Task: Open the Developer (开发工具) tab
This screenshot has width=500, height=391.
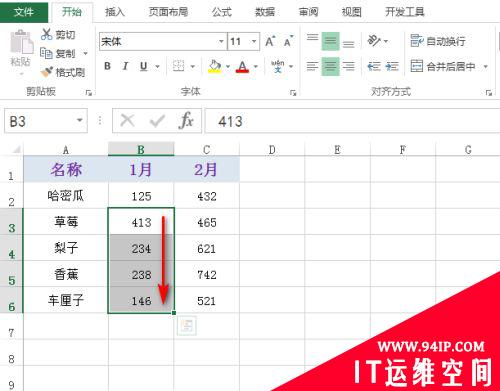Action: (405, 12)
